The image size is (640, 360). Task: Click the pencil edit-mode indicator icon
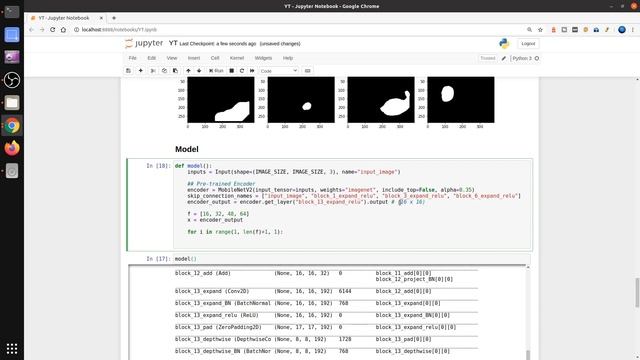(x=504, y=58)
